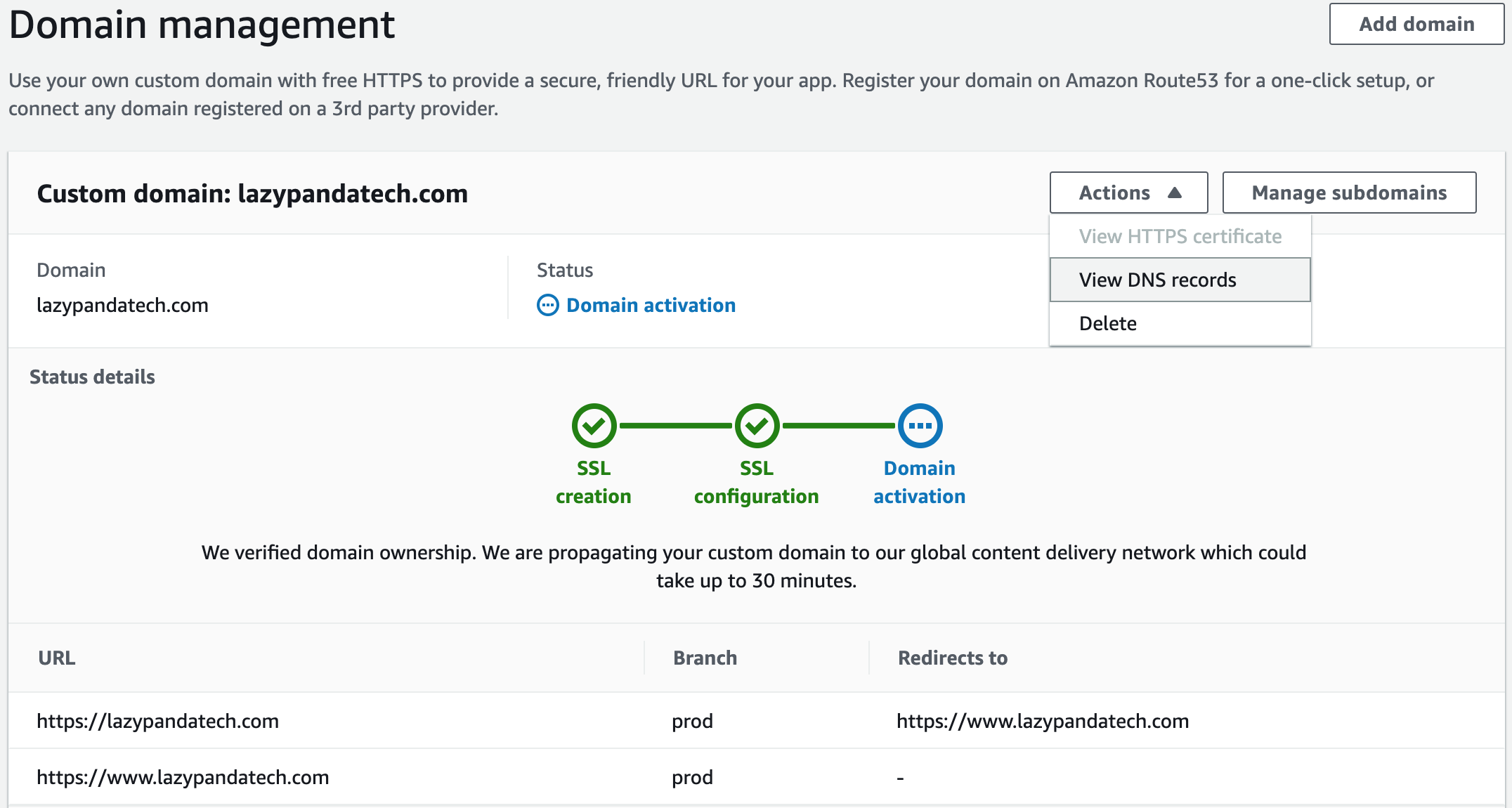Click the Add domain button
1512x808 pixels.
pos(1416,24)
